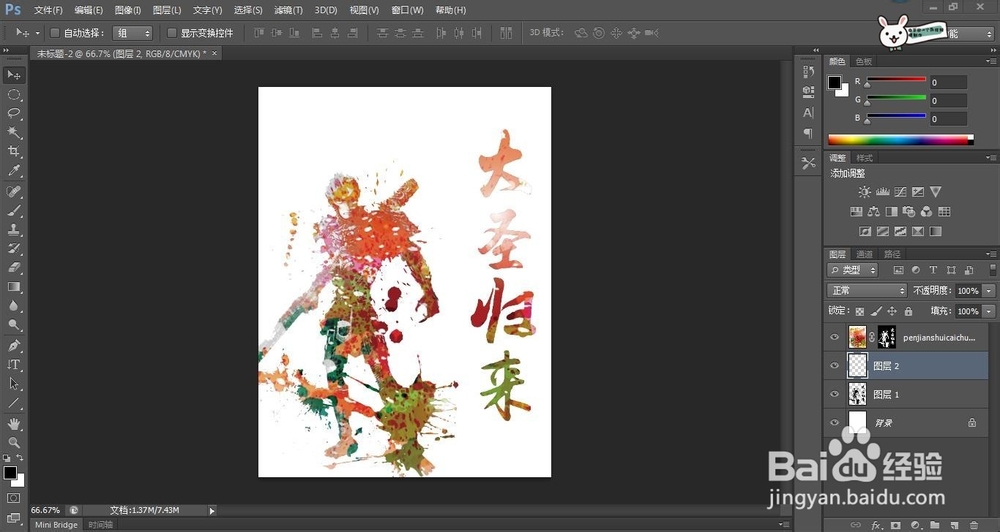Open the 文件(F) menu
This screenshot has height=532, width=1000.
coord(48,10)
